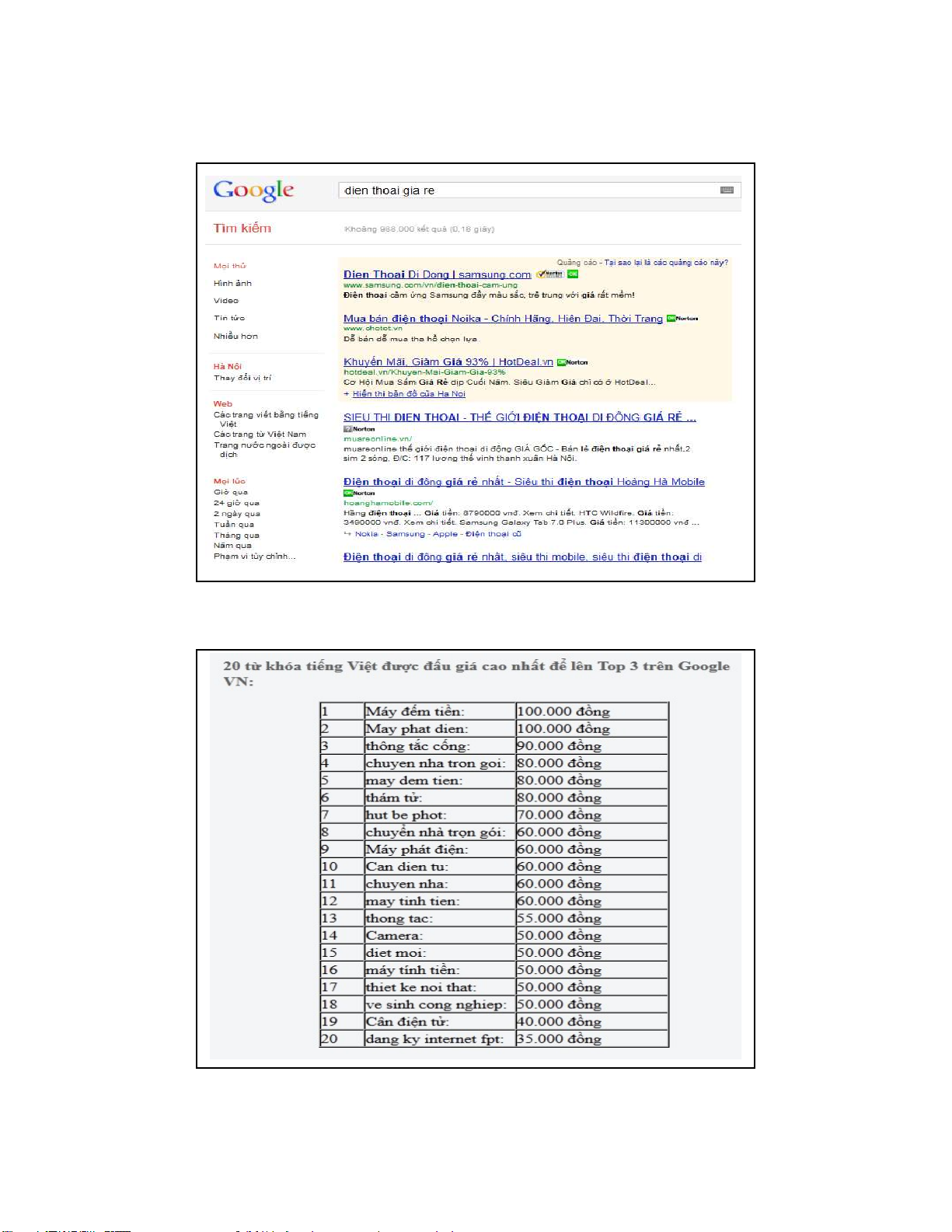Viewport: 952px width, 1232px height.
Task: Click 'Samsung' sitelink under Hoàng Hà result
Action: tap(406, 534)
